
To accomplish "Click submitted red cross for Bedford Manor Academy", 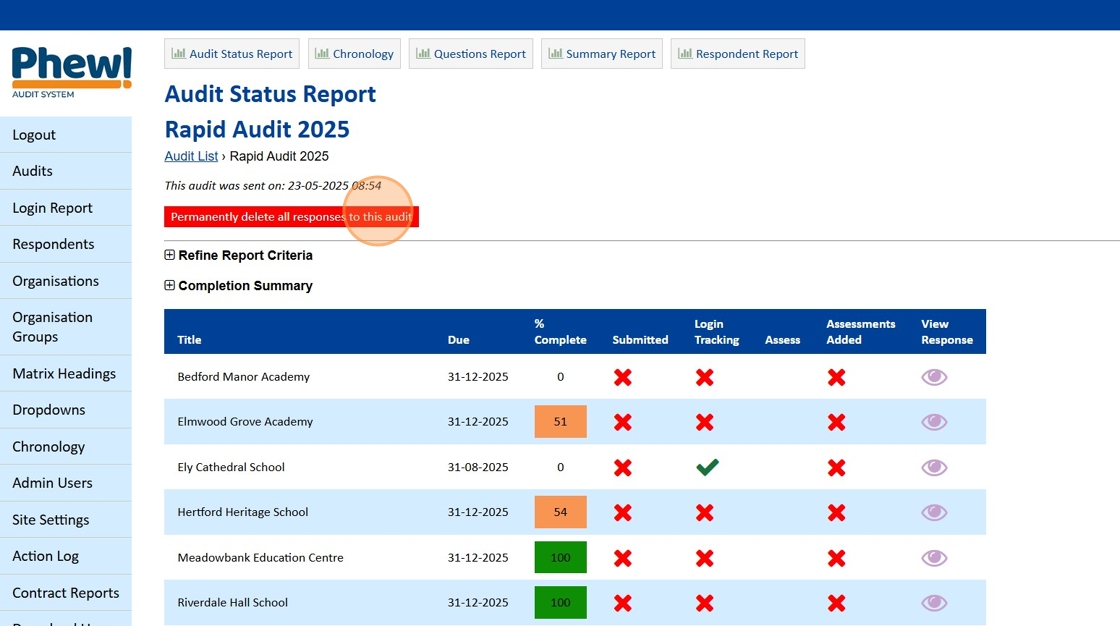I will [x=623, y=377].
